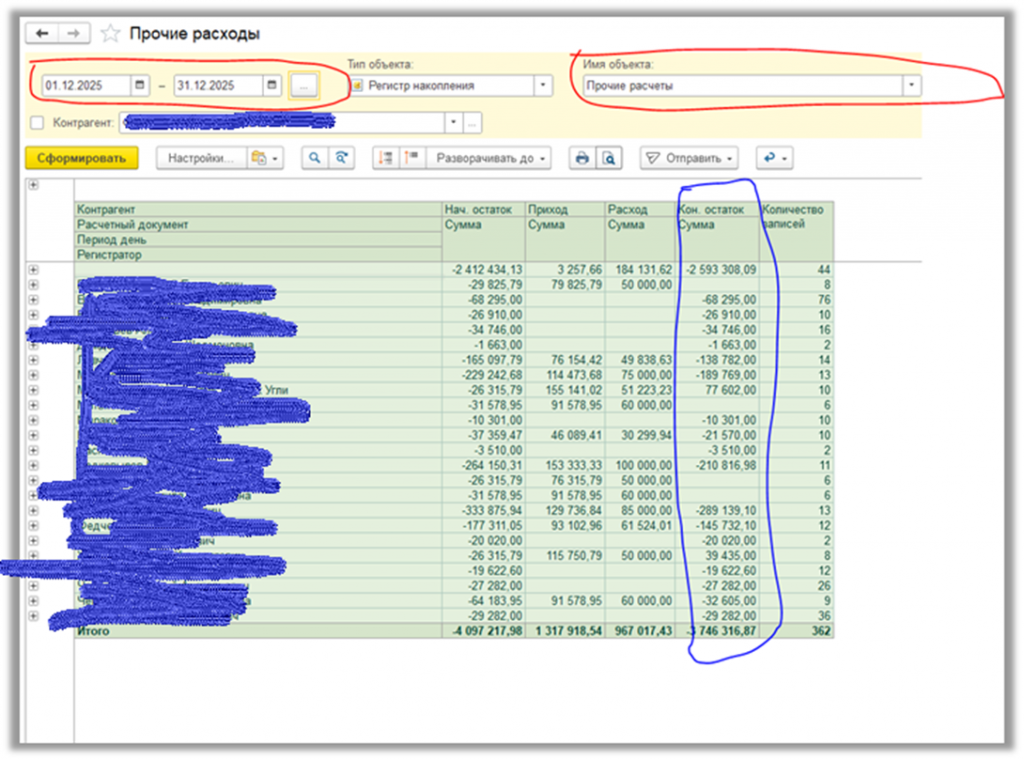Add report to favorites with star icon

(x=110, y=34)
